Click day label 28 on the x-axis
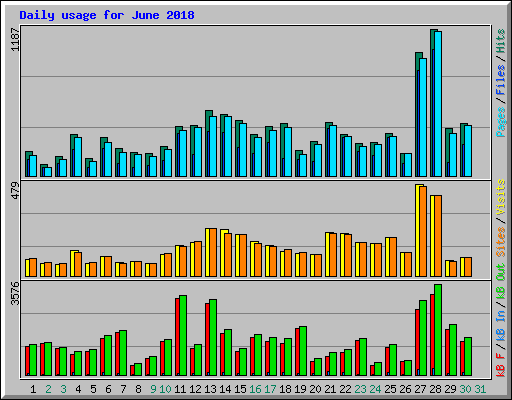 click(x=435, y=389)
